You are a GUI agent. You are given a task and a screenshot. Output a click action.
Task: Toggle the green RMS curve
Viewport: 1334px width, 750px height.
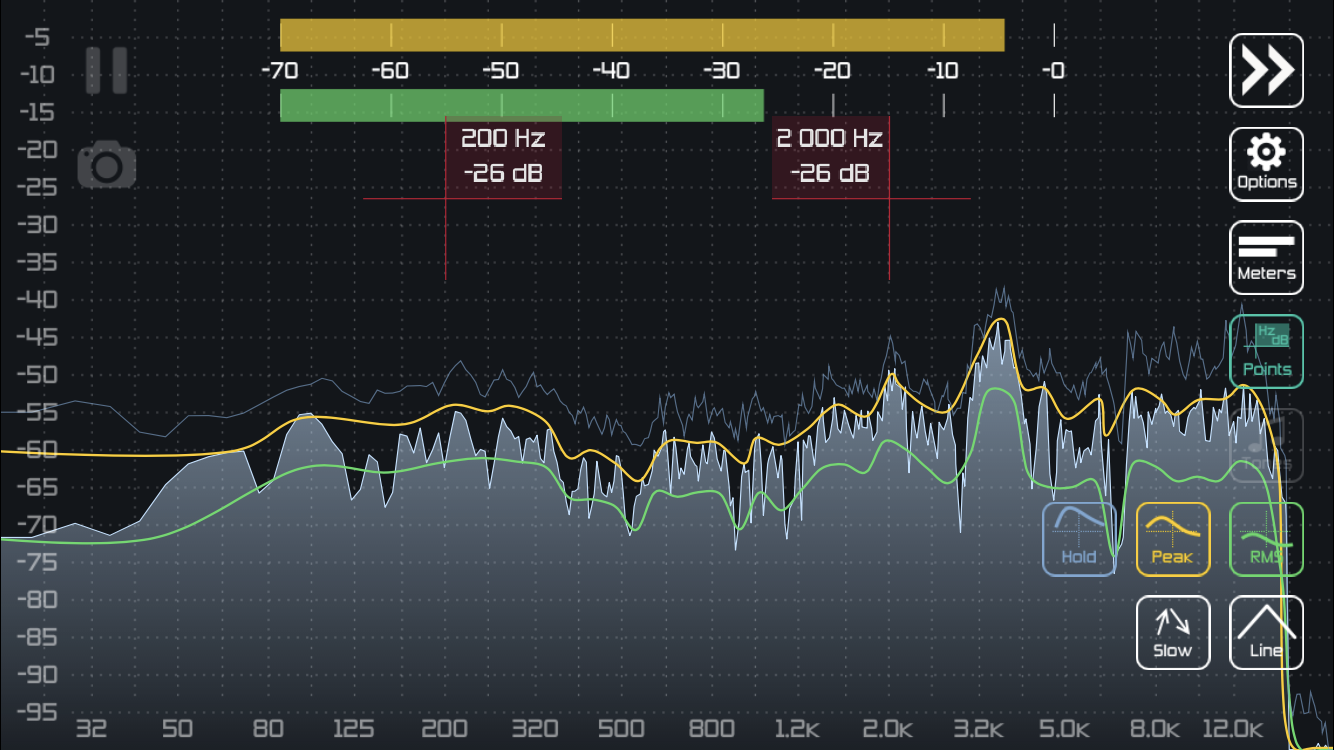pyautogui.click(x=1266, y=539)
